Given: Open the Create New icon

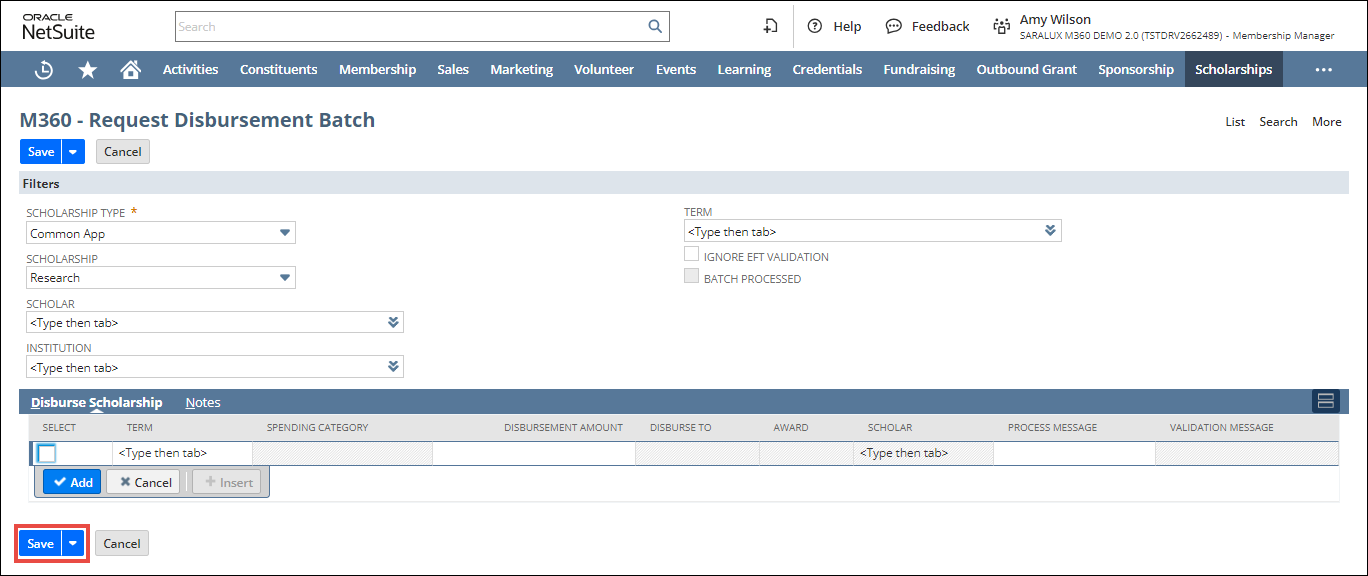Looking at the screenshot, I should (x=770, y=27).
